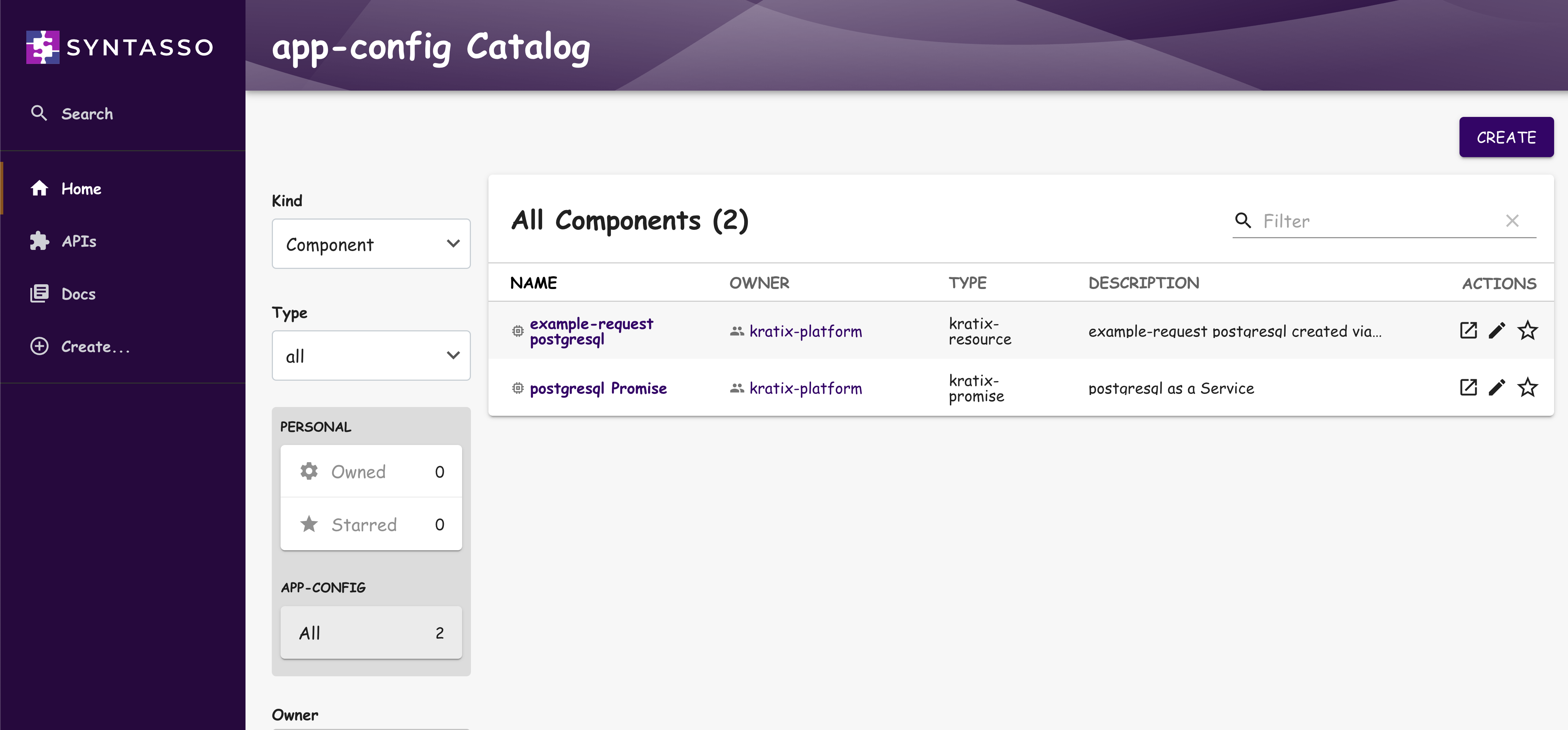This screenshot has height=730, width=1568.
Task: Open Docs page from sidebar
Action: point(123,293)
